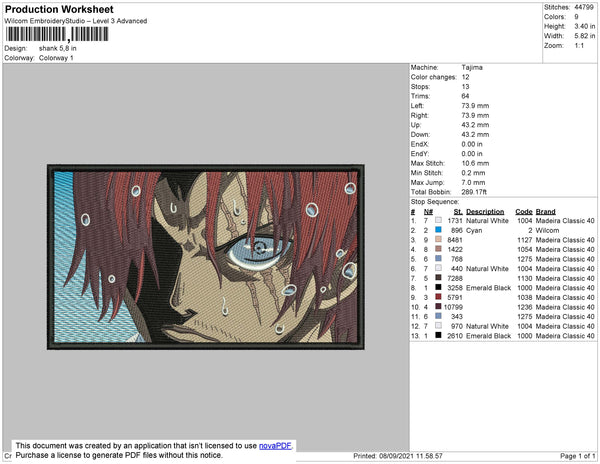The width and height of the screenshot is (600, 464).
Task: Click 'Emerald Black' in stop row 8
Action: coord(489,288)
